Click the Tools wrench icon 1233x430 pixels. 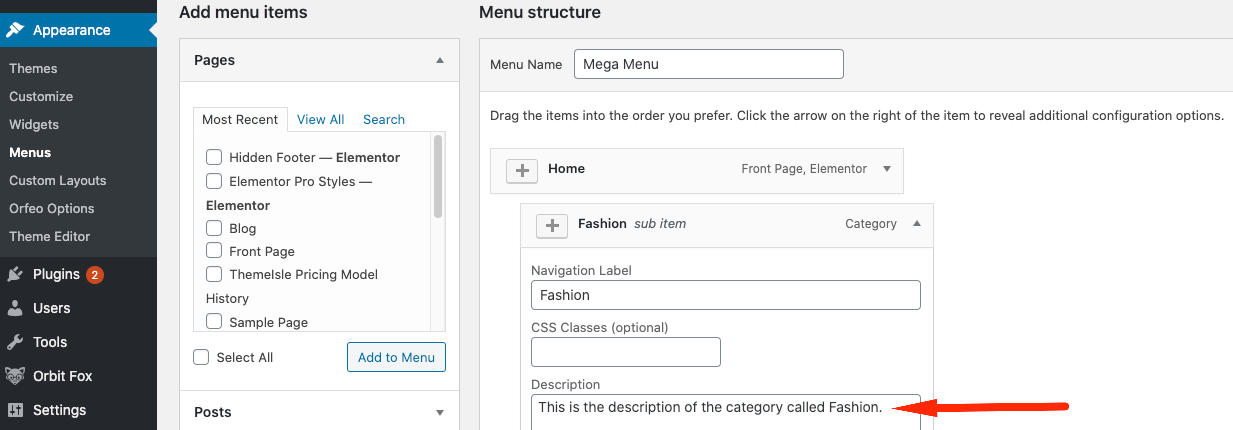pyautogui.click(x=15, y=342)
